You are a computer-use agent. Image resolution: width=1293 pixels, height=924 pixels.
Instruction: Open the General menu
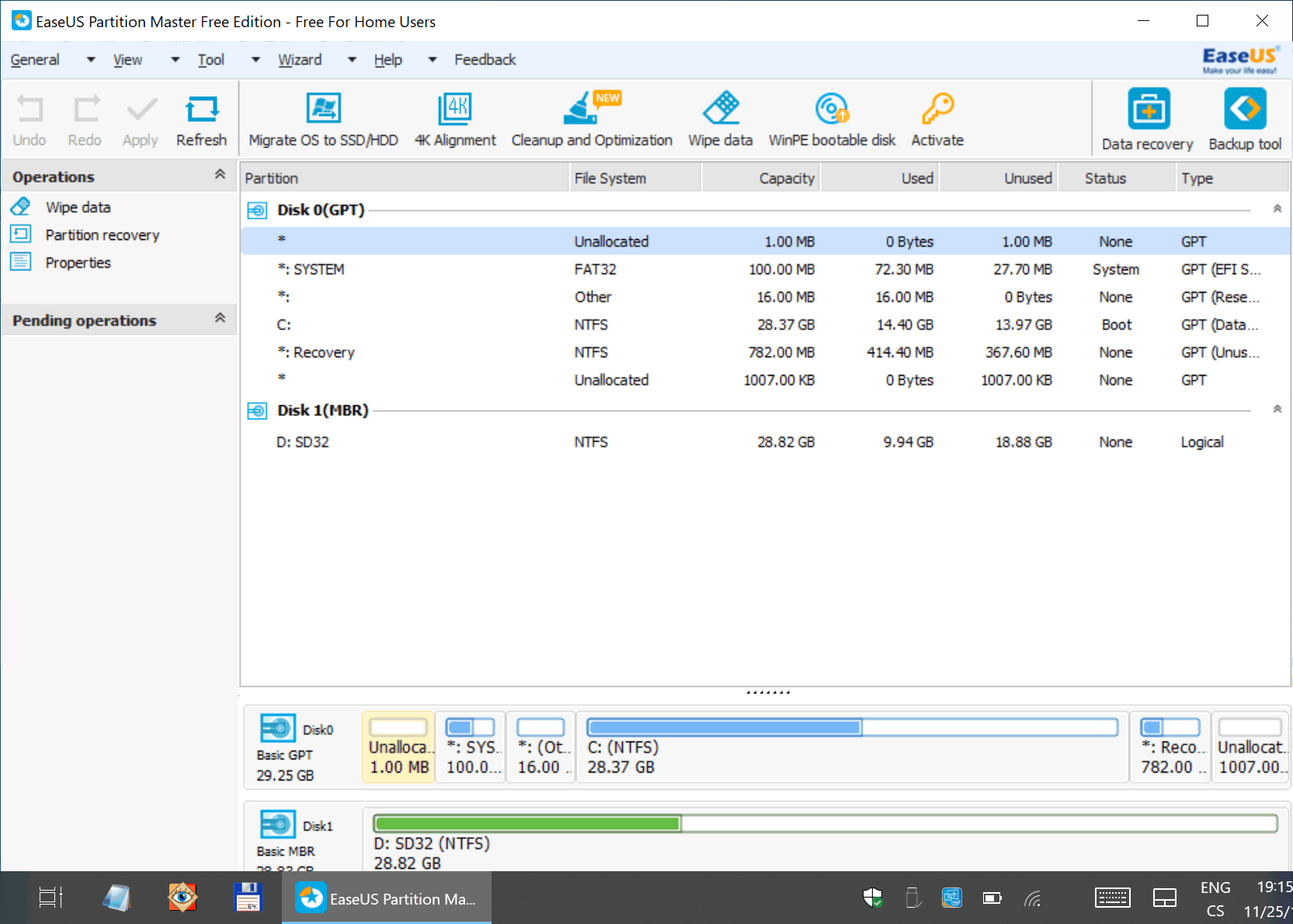[x=35, y=60]
